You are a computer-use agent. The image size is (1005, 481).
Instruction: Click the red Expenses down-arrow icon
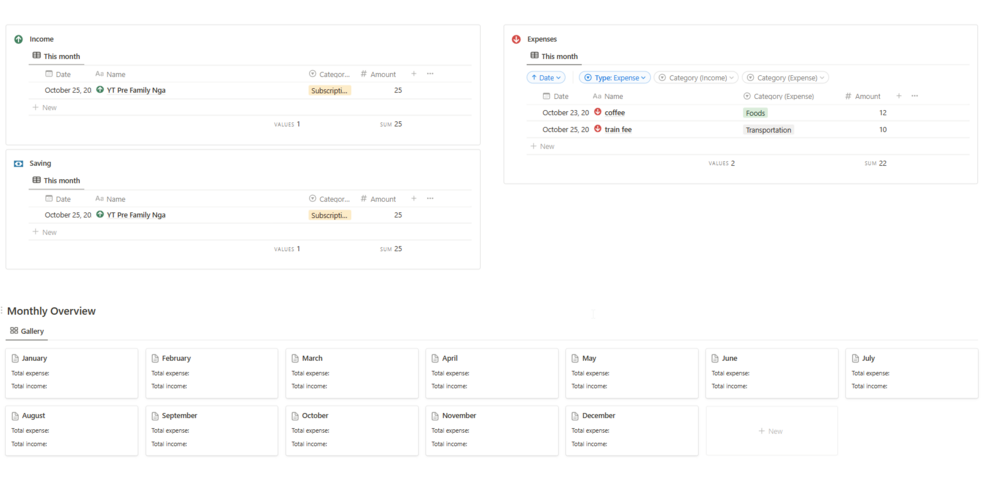[x=516, y=39]
